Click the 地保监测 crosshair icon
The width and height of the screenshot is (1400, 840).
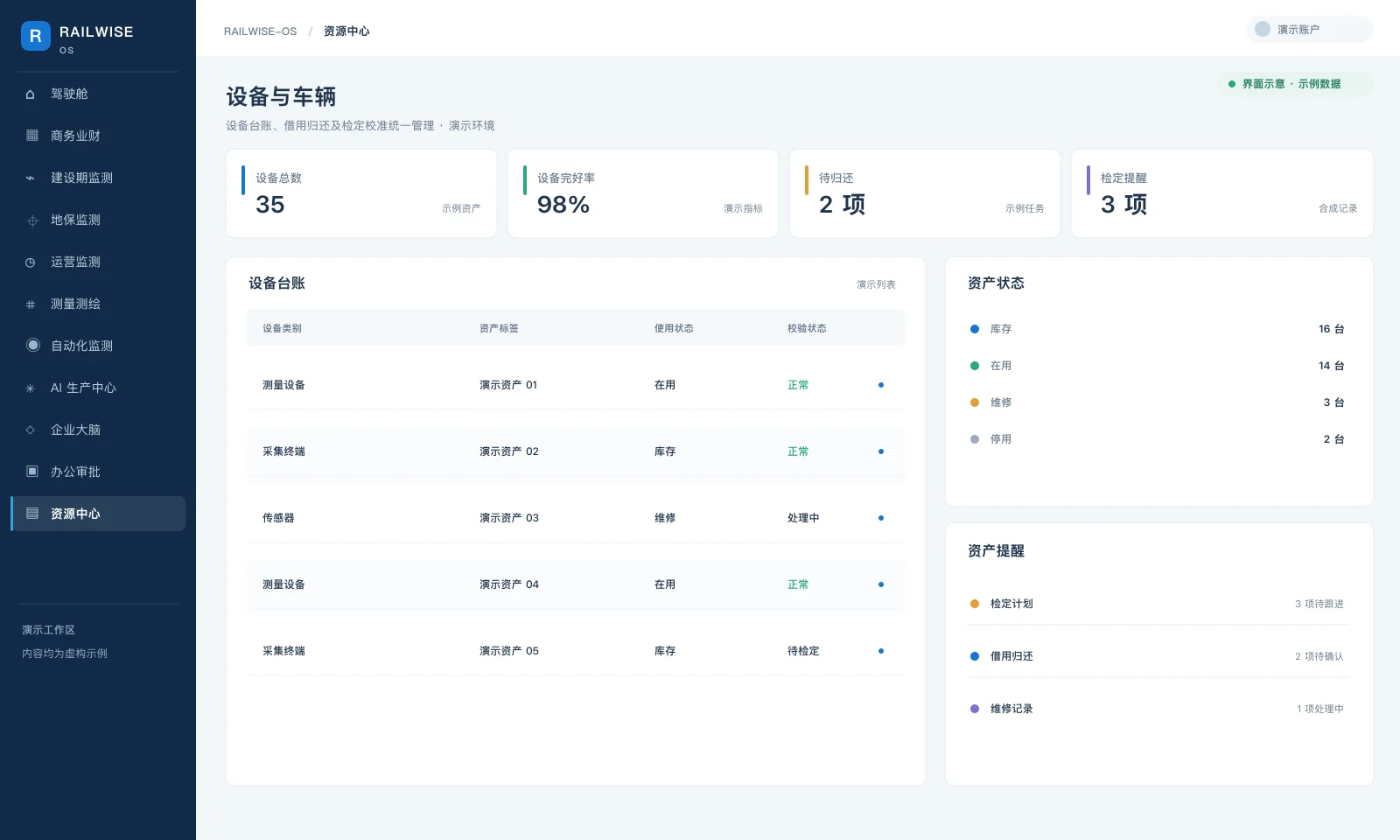(32, 220)
